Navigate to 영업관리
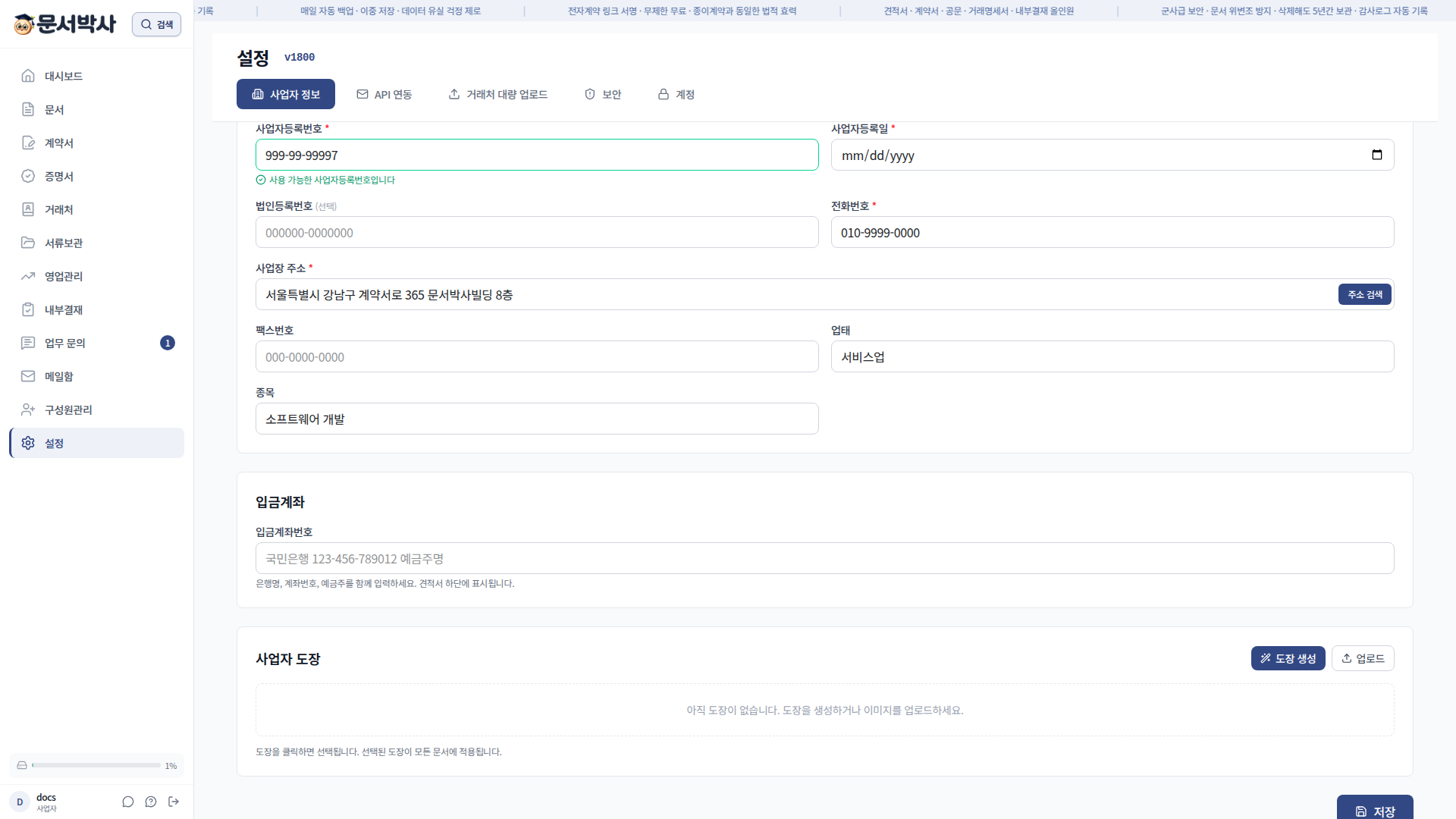 coord(96,276)
